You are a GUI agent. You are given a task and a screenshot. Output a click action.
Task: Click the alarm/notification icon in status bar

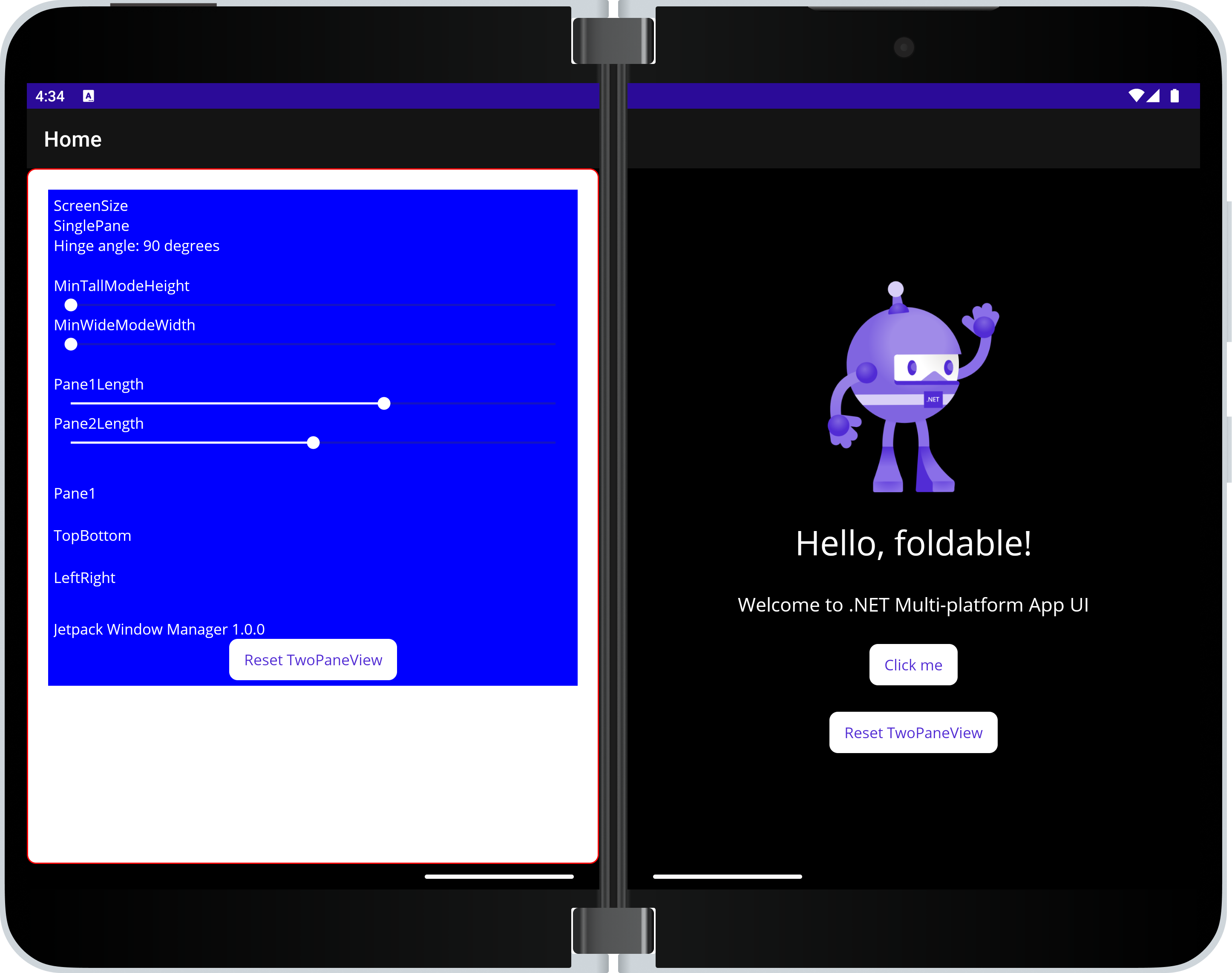pyautogui.click(x=89, y=96)
